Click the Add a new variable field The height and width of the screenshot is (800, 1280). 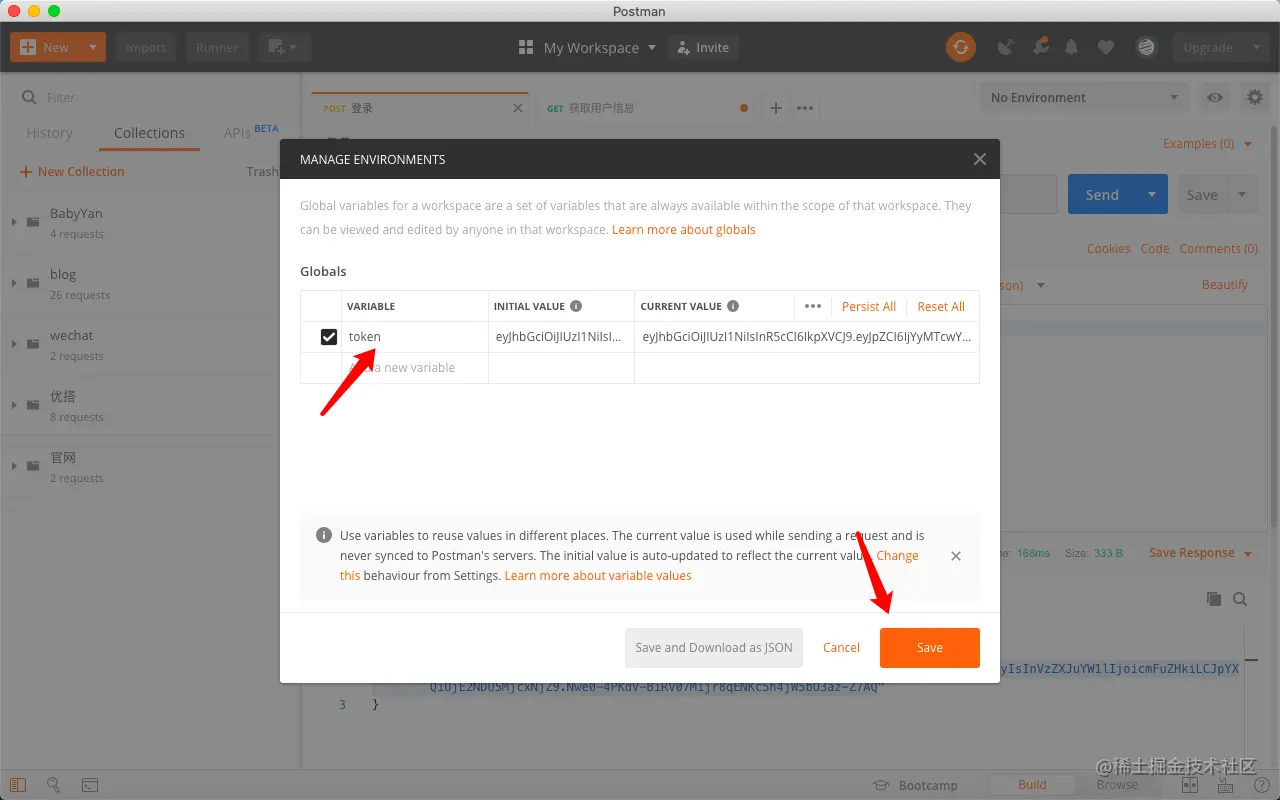pyautogui.click(x=414, y=368)
